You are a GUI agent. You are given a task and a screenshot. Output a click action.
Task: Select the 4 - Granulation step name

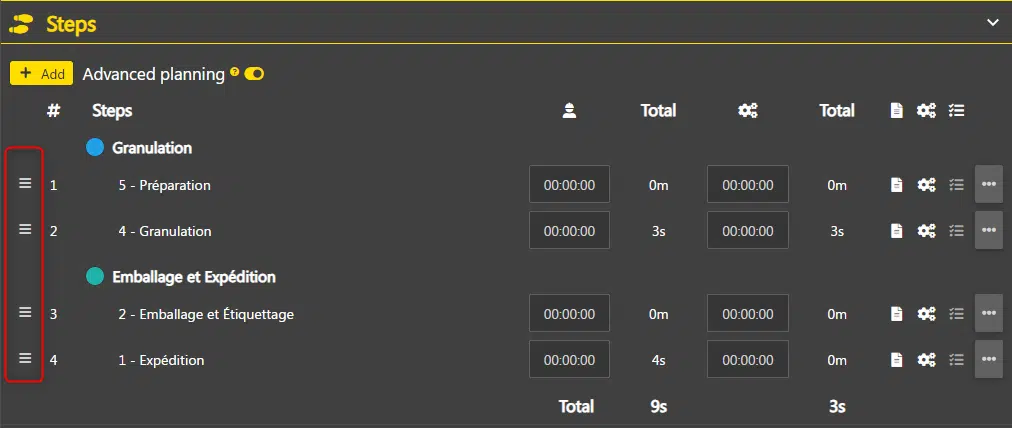coord(165,231)
